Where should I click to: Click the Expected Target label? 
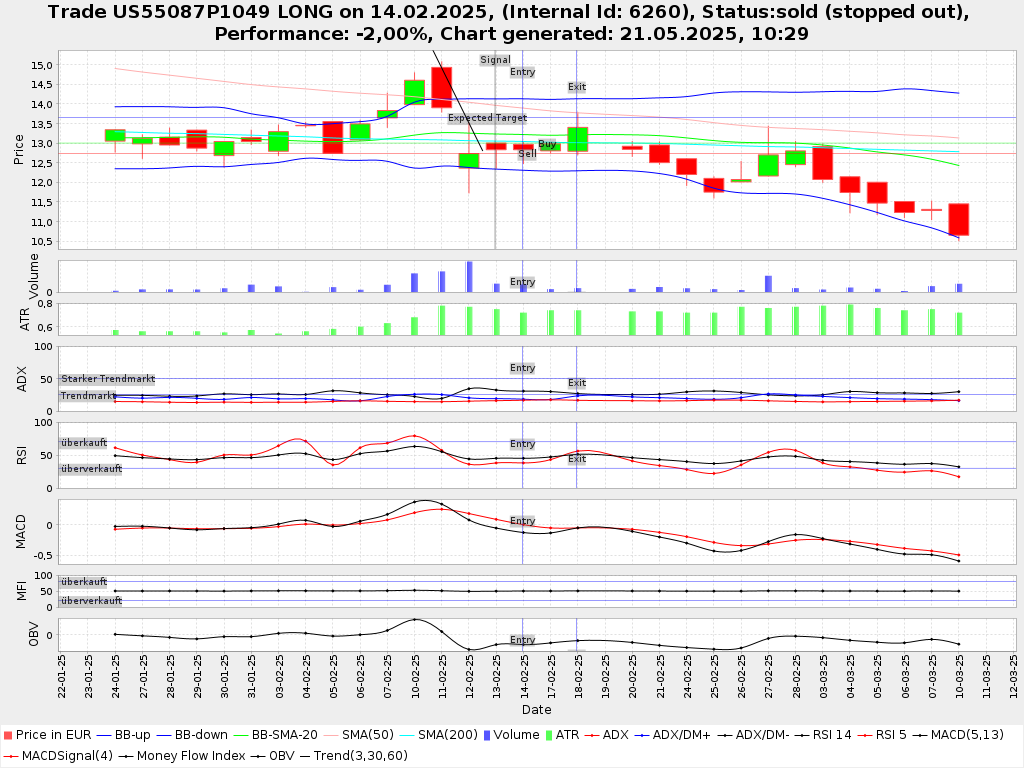(487, 118)
